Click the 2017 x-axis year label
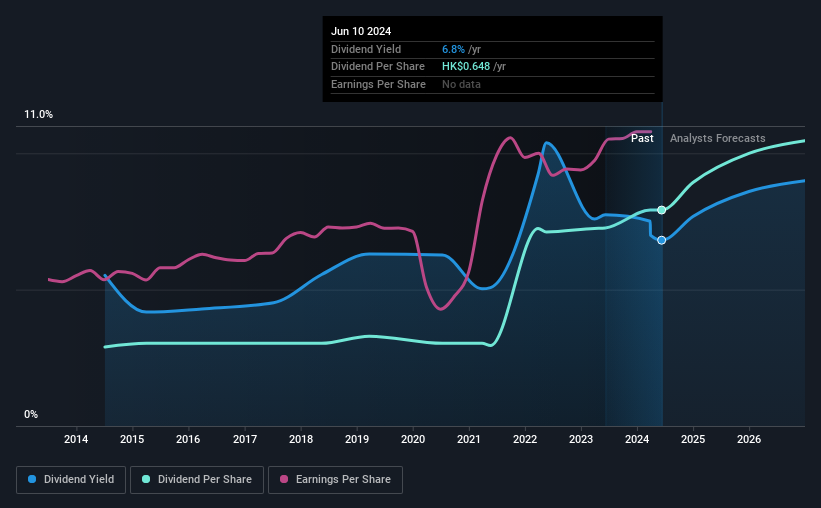Screen dimensions: 821x508 click(x=245, y=439)
